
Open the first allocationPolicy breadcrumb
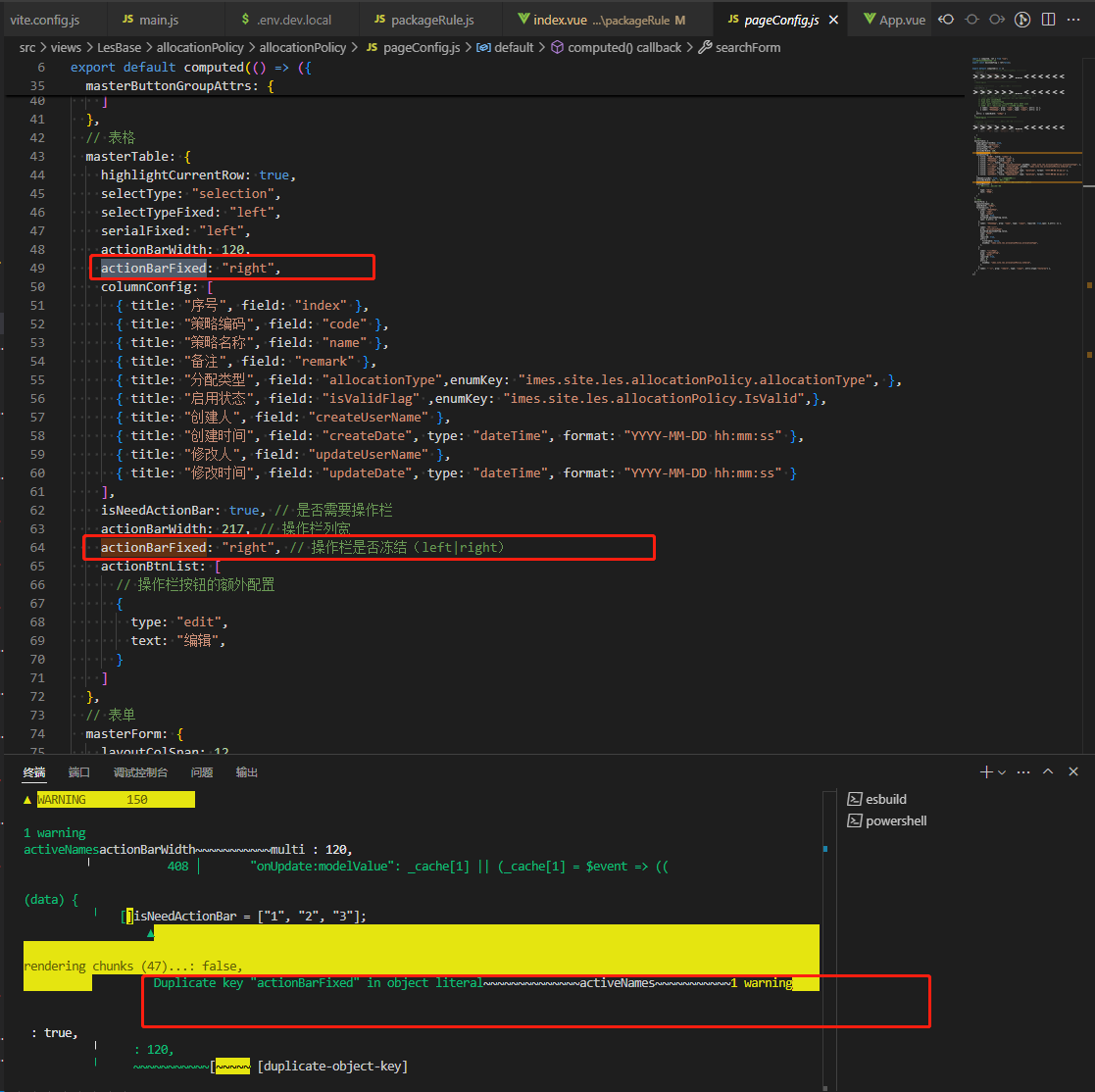point(200,47)
